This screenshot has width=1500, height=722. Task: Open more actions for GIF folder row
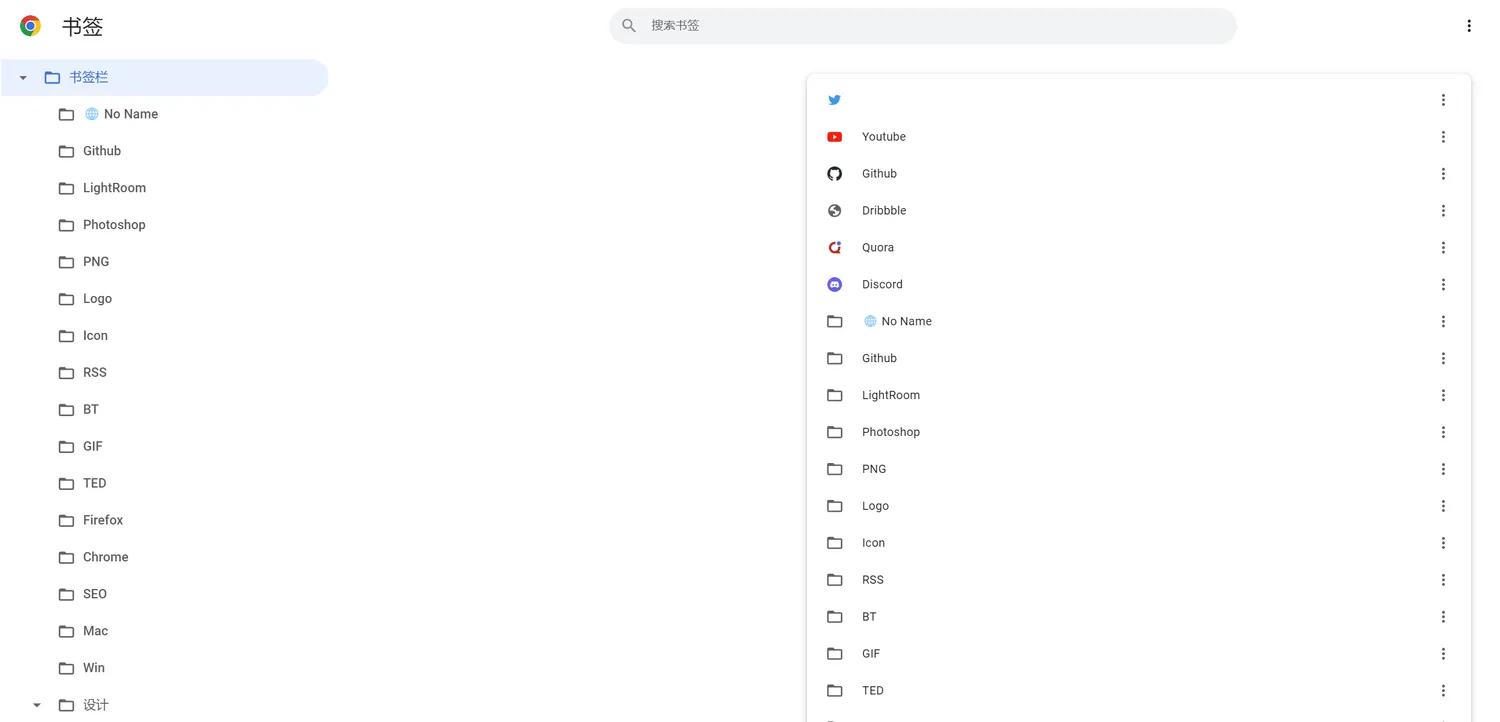(1443, 655)
